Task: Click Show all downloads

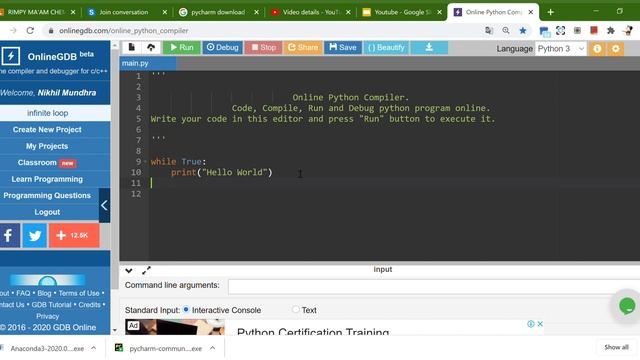Action: coord(616,347)
